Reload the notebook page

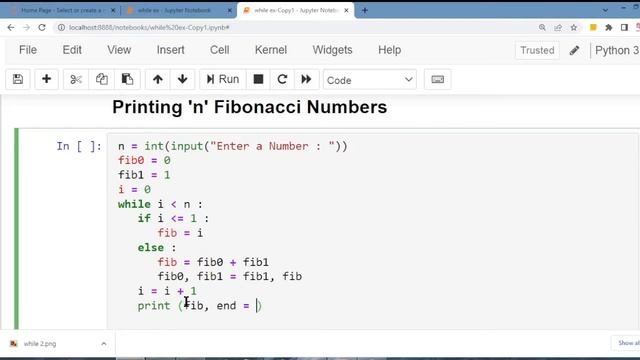pyautogui.click(x=42, y=27)
